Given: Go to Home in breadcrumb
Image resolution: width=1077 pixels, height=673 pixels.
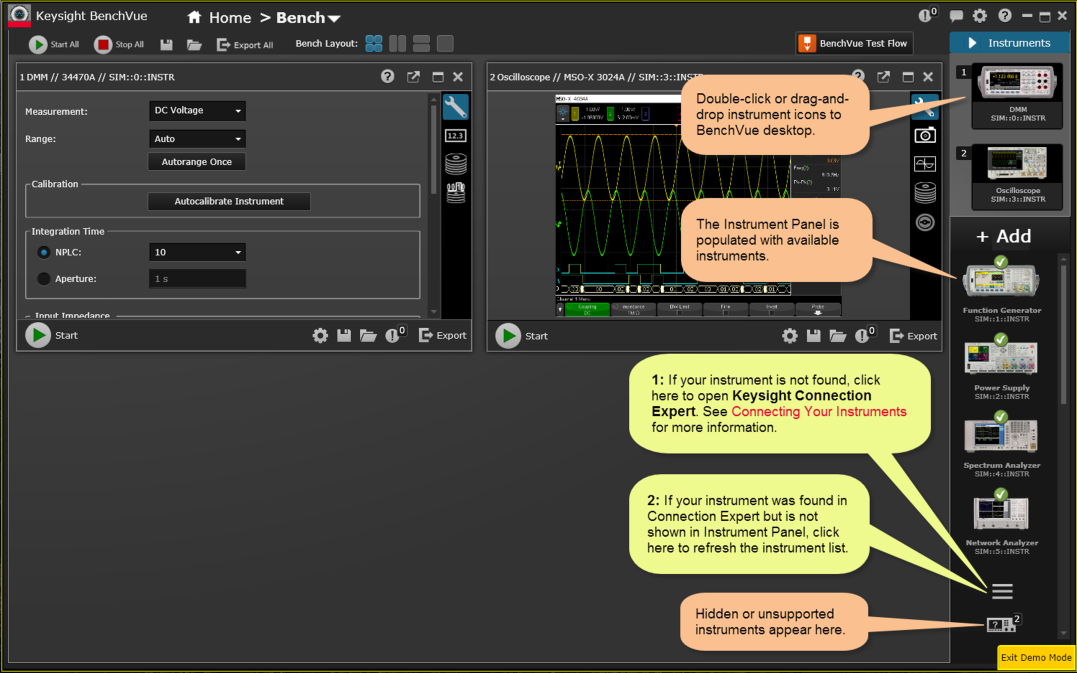Looking at the screenshot, I should click(x=220, y=18).
